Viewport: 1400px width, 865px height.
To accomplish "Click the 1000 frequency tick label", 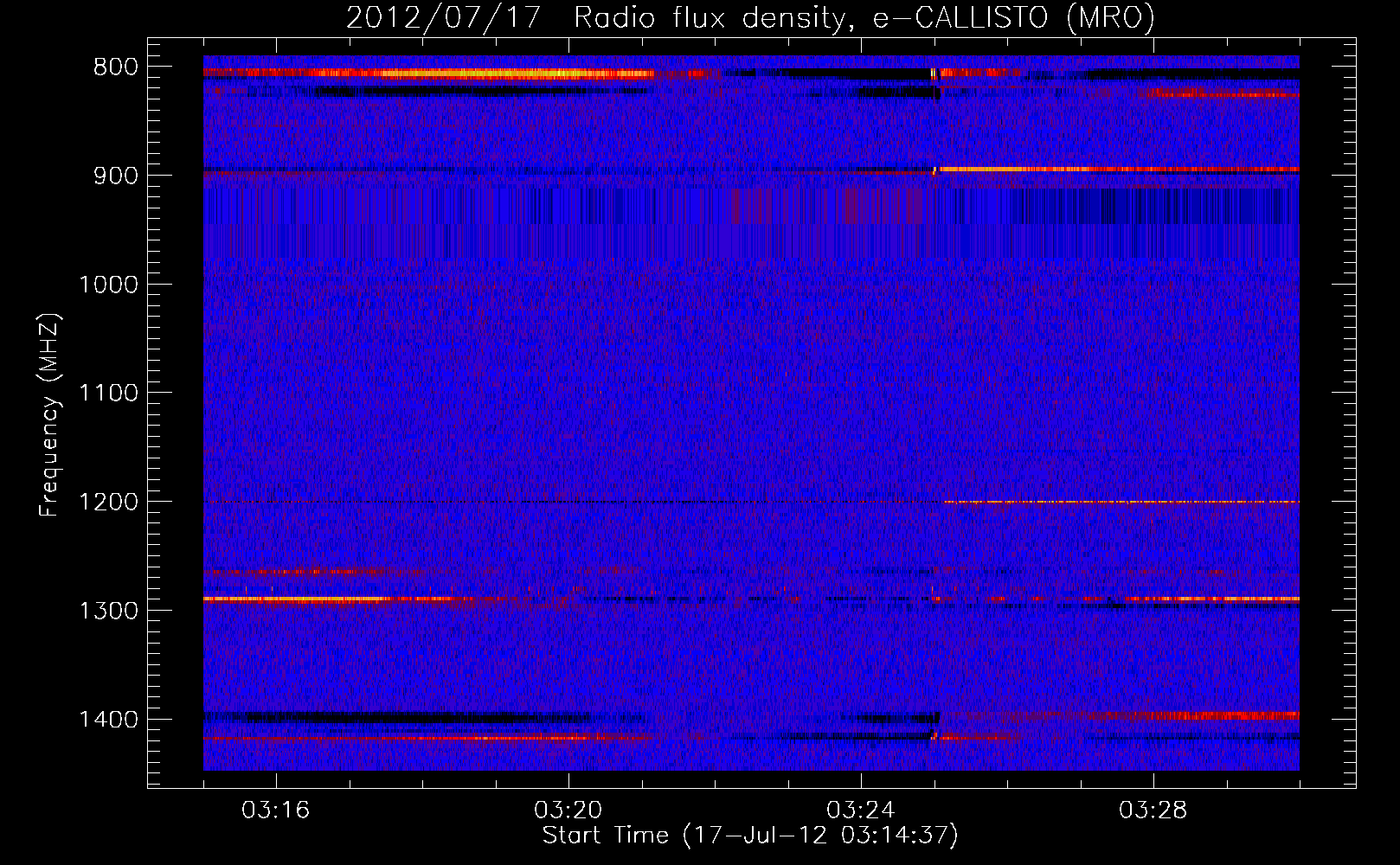I will (108, 285).
